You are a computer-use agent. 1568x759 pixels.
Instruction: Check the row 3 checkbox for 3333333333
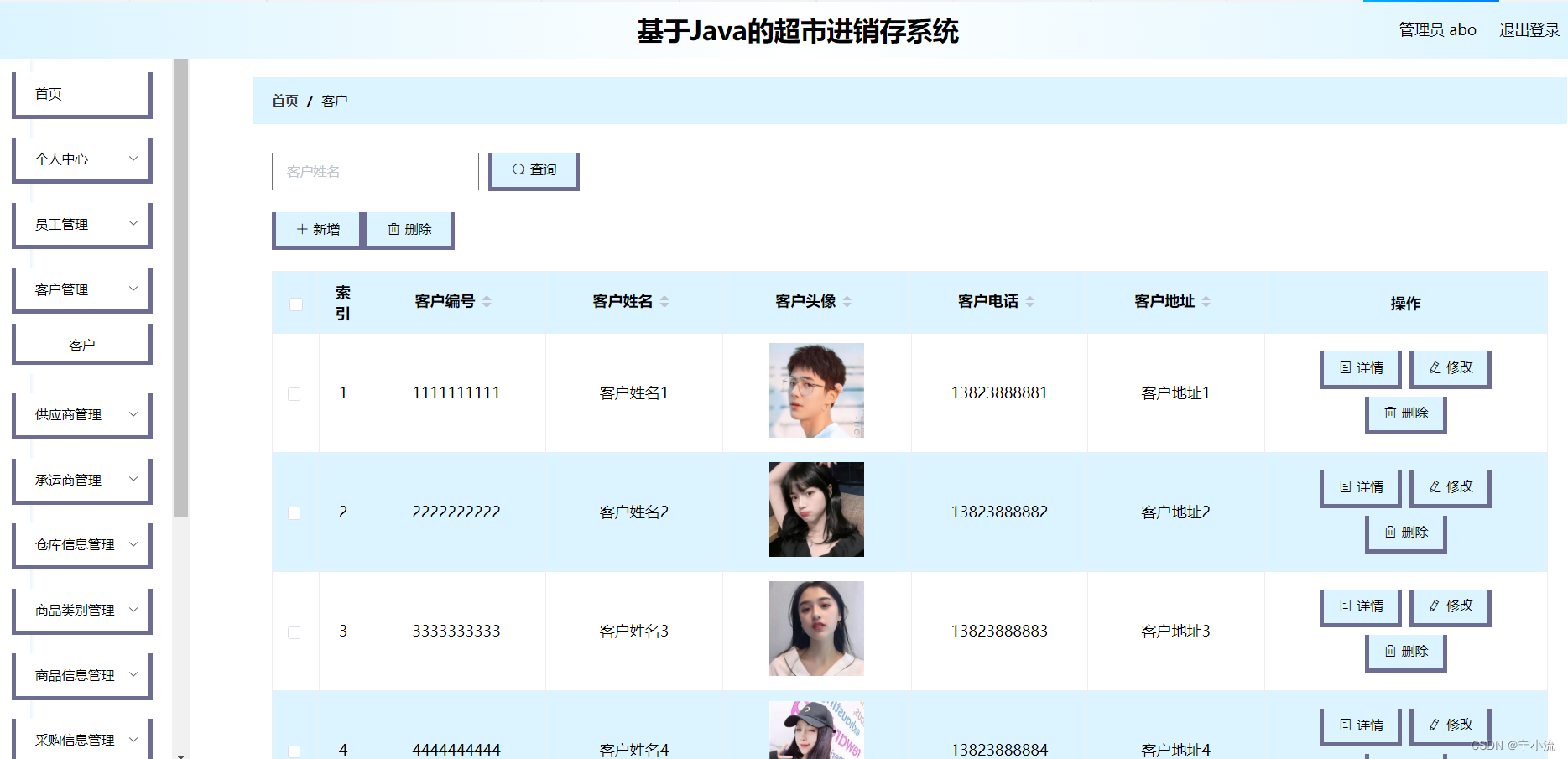(294, 632)
